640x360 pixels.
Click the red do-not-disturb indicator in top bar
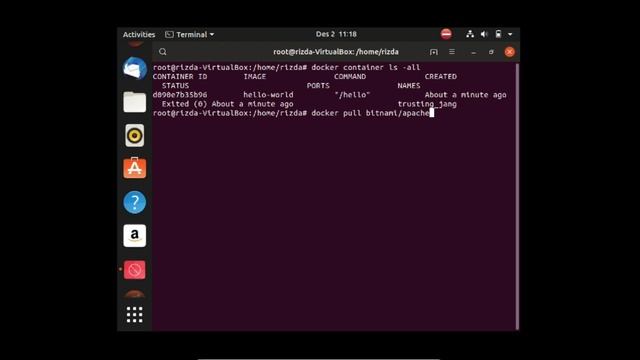click(x=446, y=34)
